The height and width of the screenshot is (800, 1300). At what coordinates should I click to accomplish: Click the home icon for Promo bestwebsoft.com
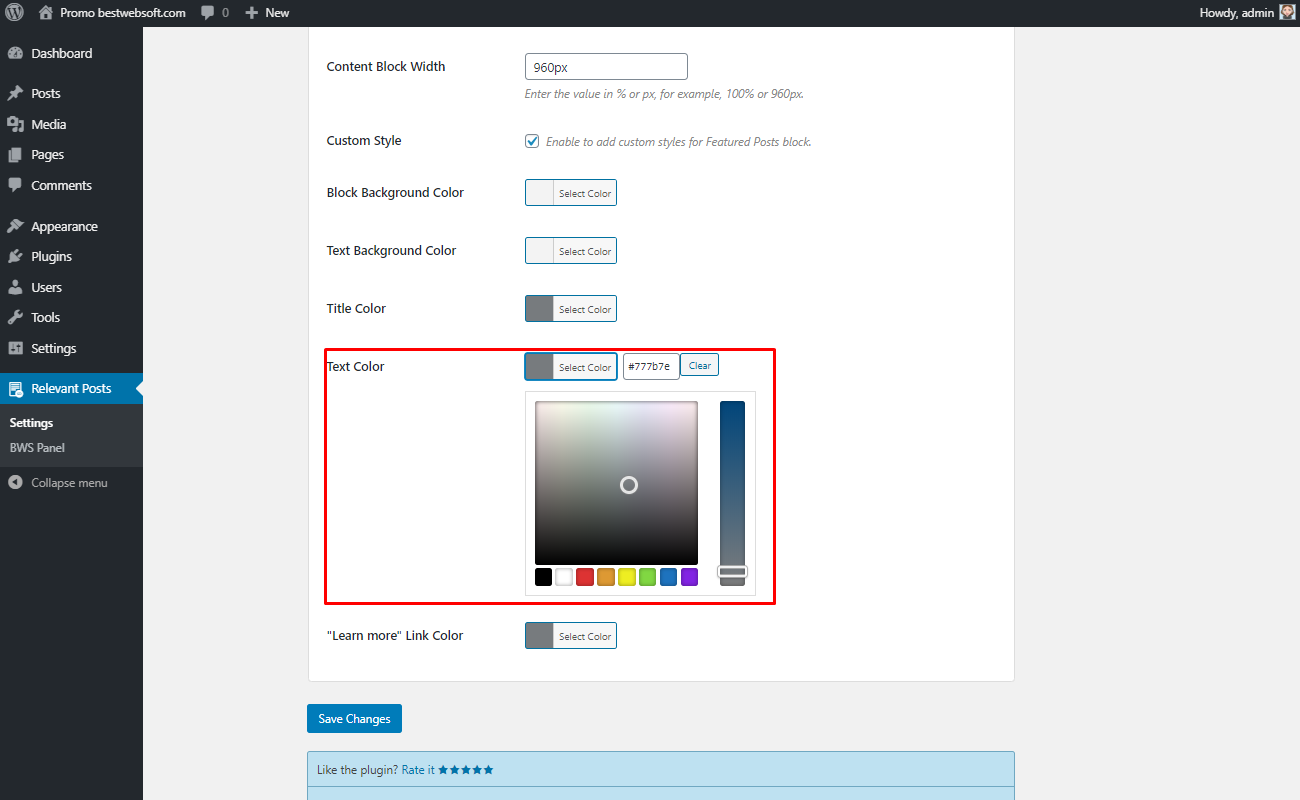point(46,13)
